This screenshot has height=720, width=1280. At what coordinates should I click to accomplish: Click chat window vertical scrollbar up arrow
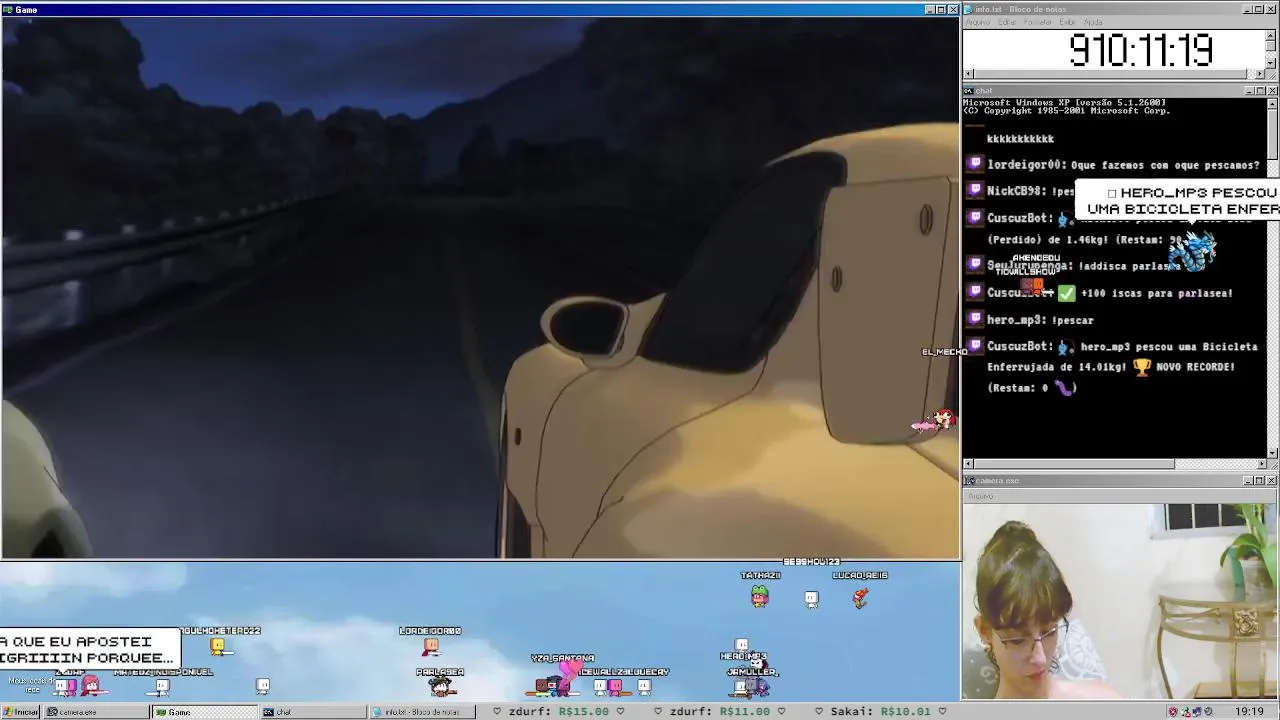coord(1271,103)
